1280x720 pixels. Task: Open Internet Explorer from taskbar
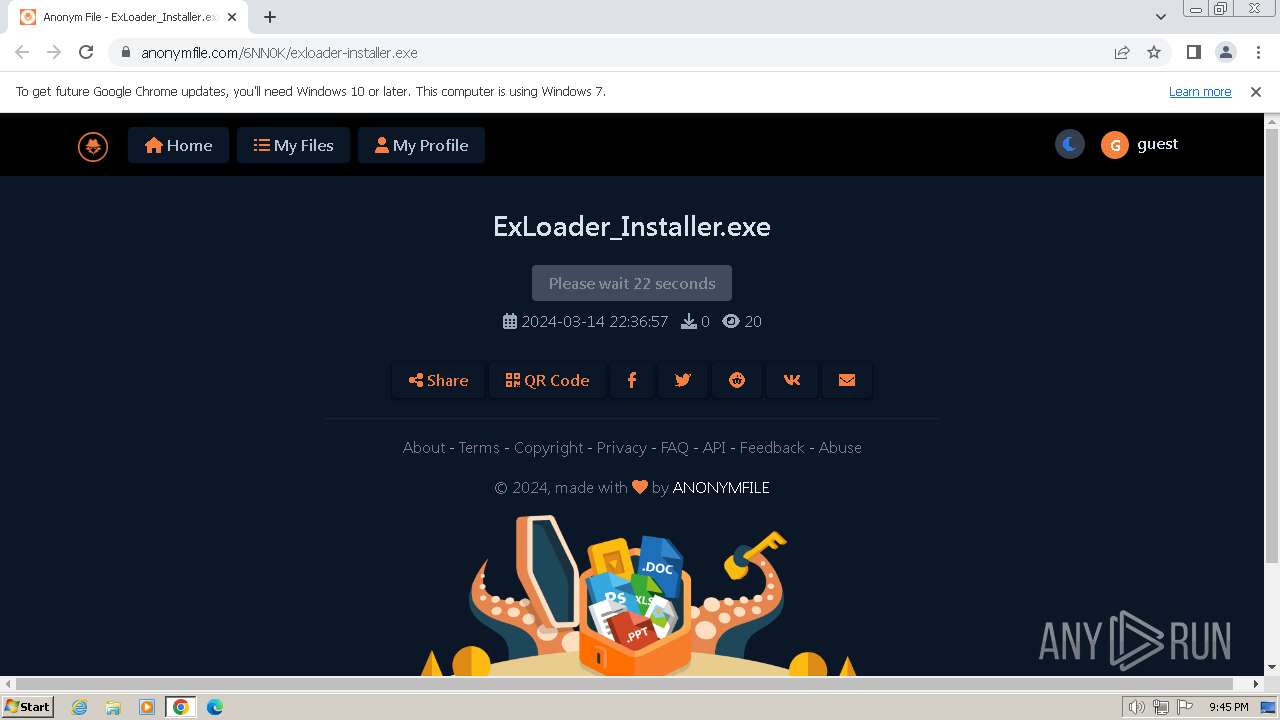(x=80, y=707)
